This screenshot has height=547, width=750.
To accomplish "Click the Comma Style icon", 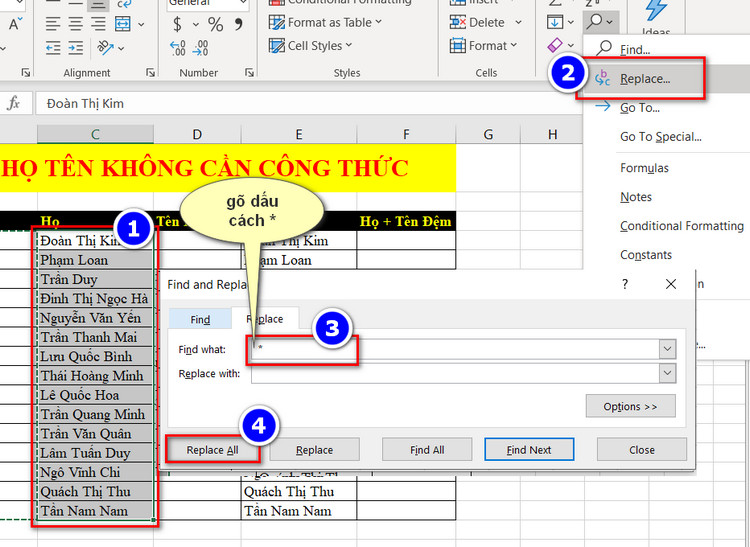I will 238,24.
